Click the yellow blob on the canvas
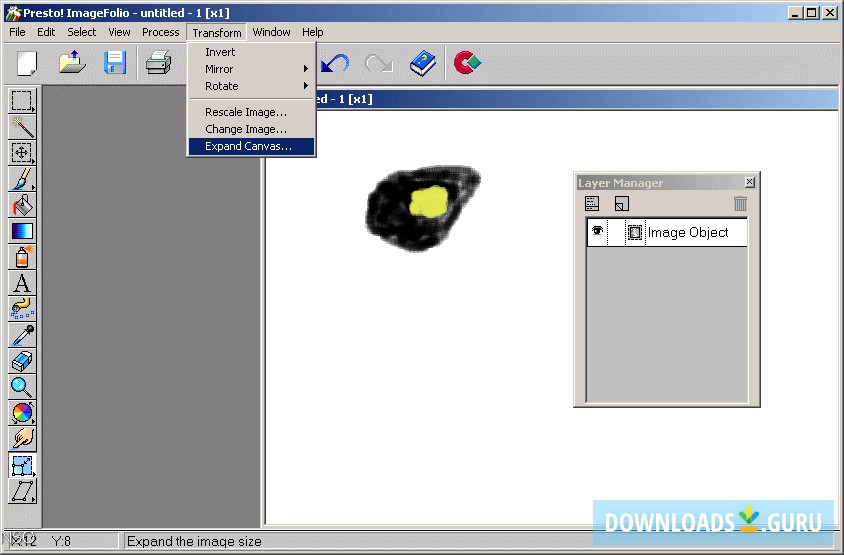The image size is (844, 555). [428, 202]
